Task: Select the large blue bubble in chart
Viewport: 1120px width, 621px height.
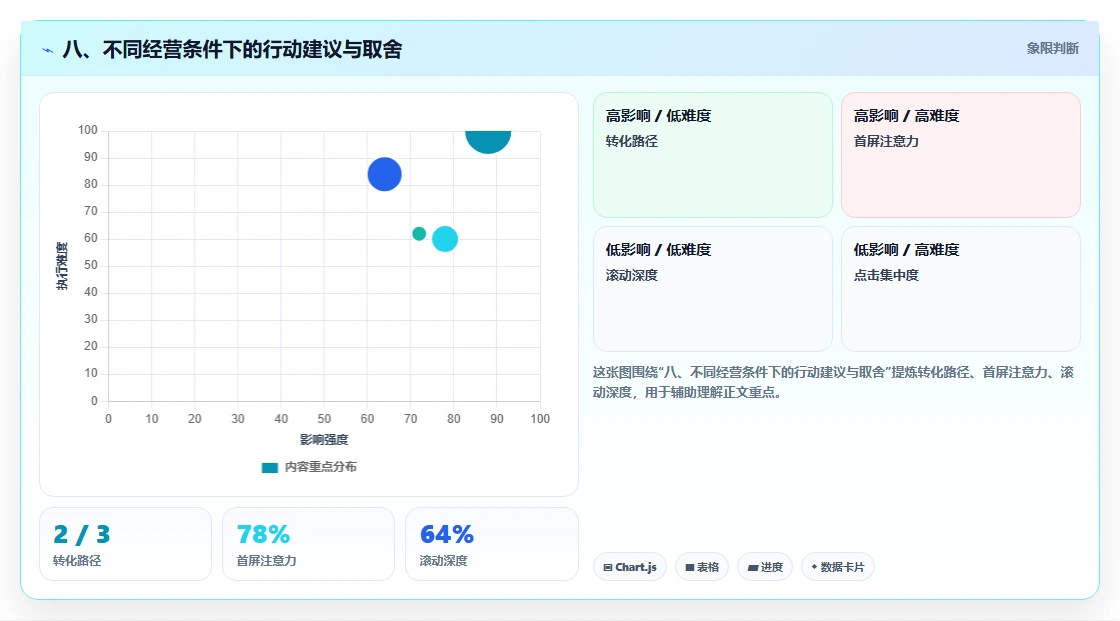Action: pos(384,174)
